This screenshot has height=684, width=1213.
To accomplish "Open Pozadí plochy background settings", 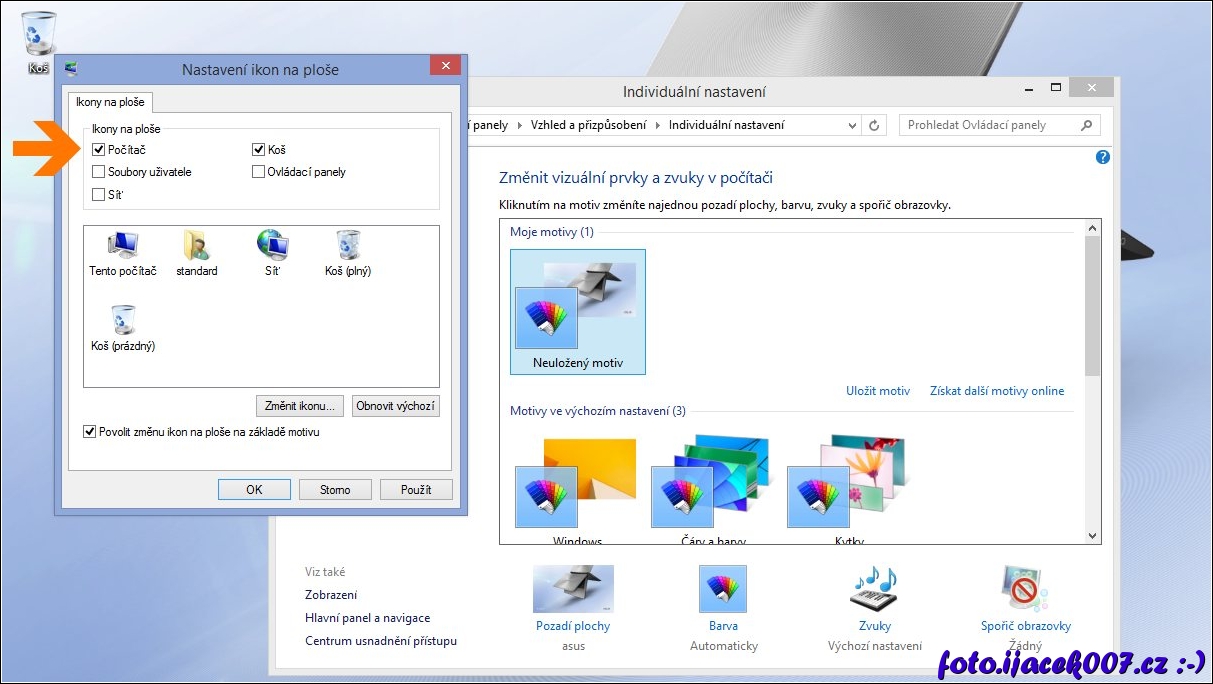I will pos(573,590).
